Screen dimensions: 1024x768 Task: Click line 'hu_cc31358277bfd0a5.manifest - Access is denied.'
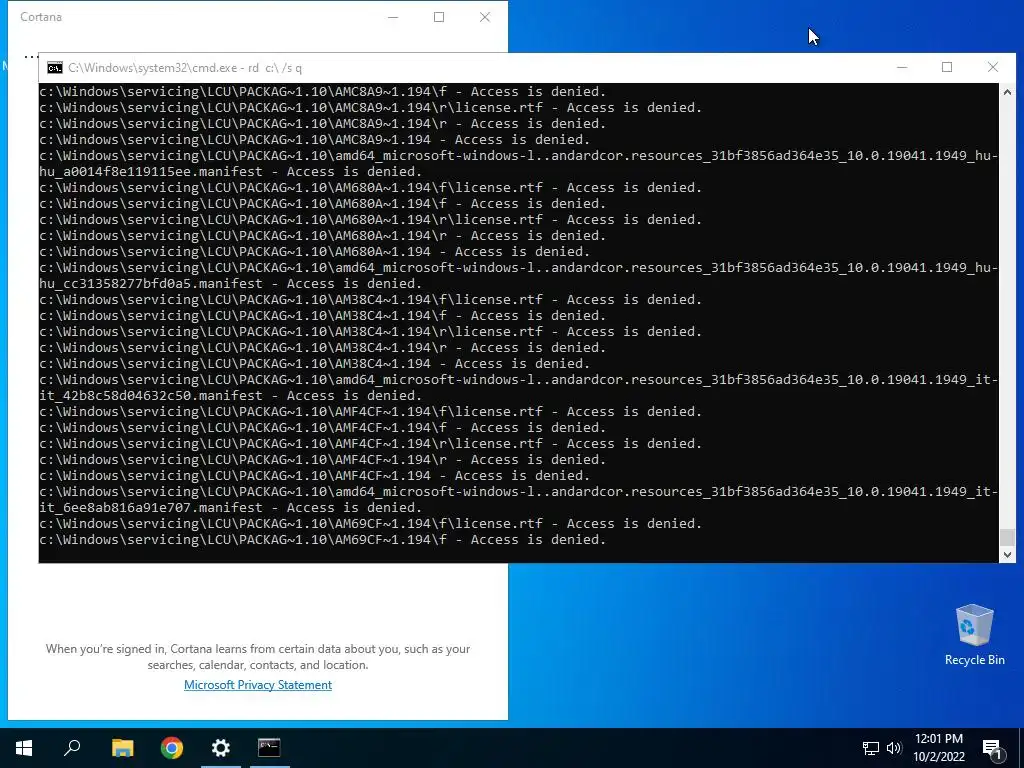click(x=231, y=283)
